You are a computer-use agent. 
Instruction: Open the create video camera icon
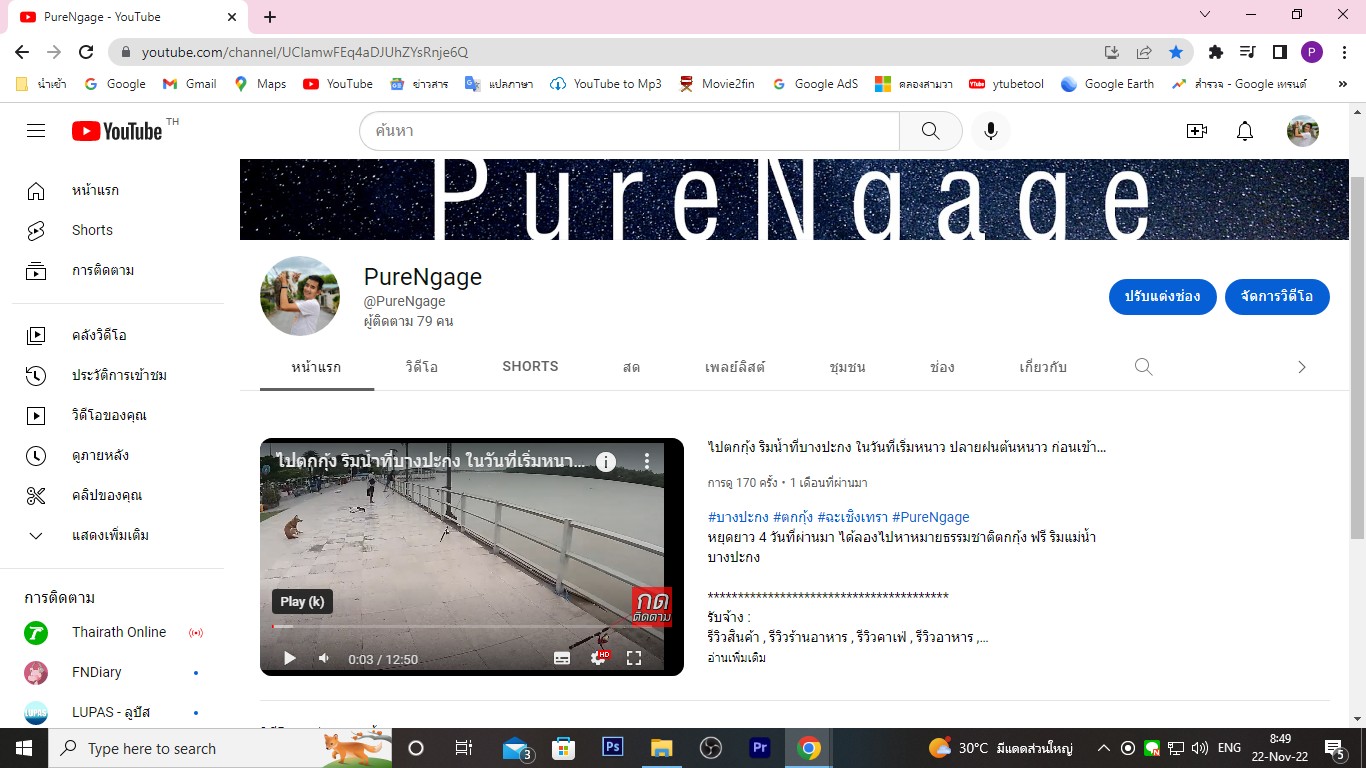1197,131
